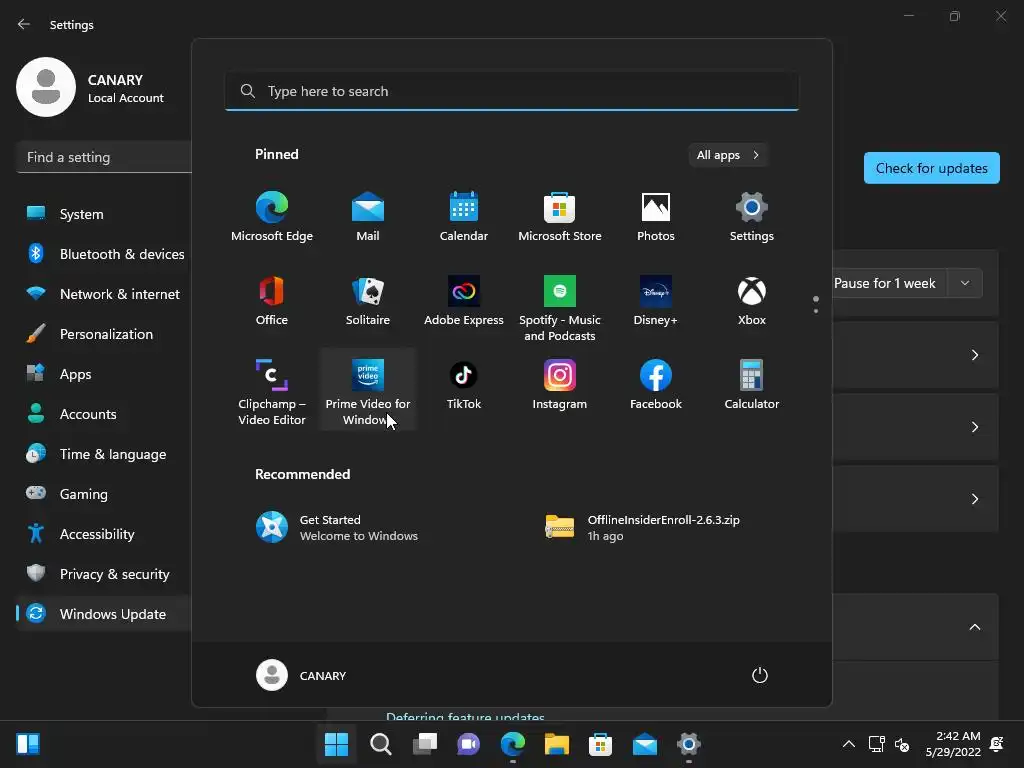Open the Widgets panel on taskbar
The width and height of the screenshot is (1024, 768).
28,744
